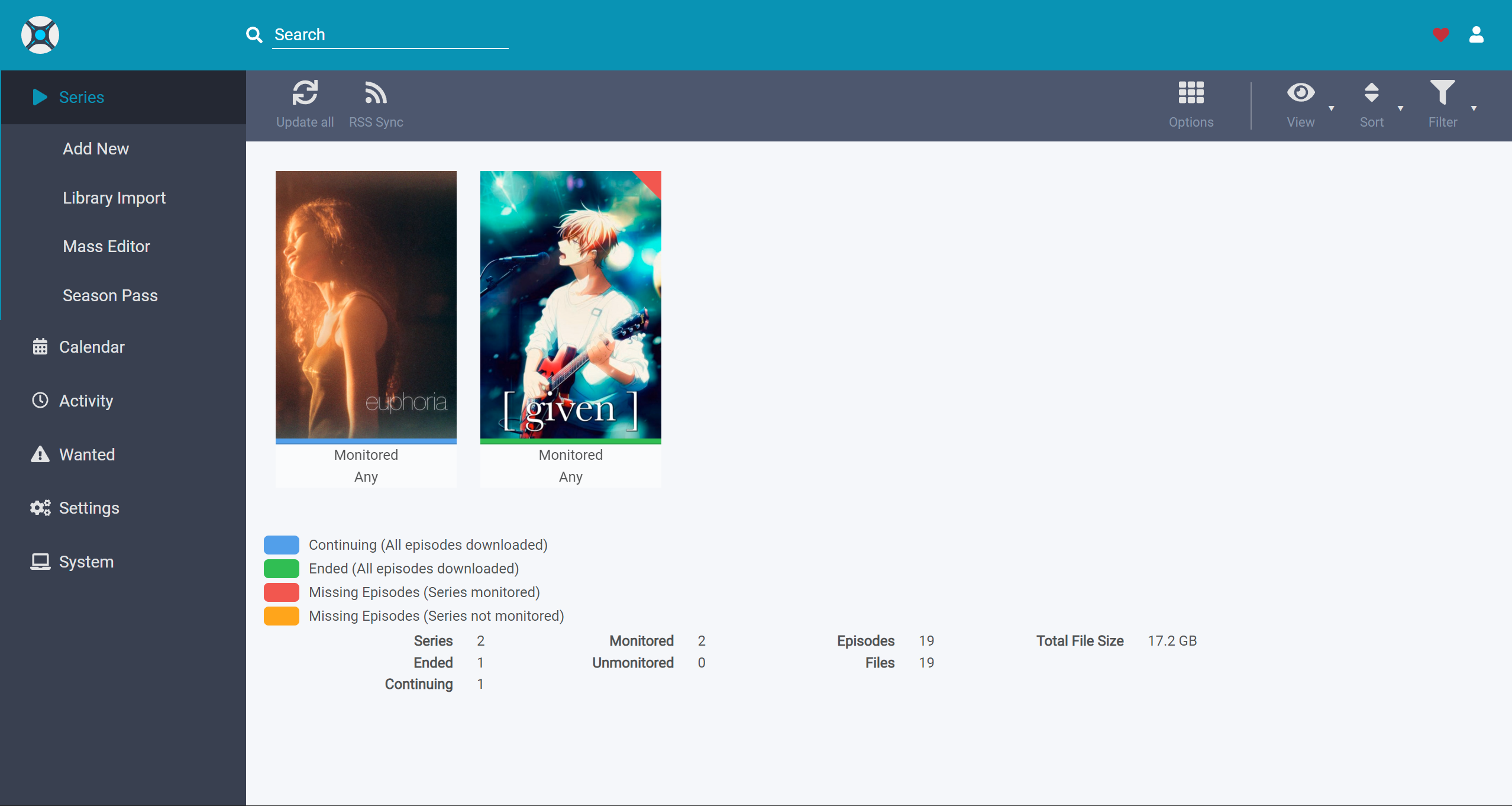
Task: Click the heart donation icon
Action: 1440,35
